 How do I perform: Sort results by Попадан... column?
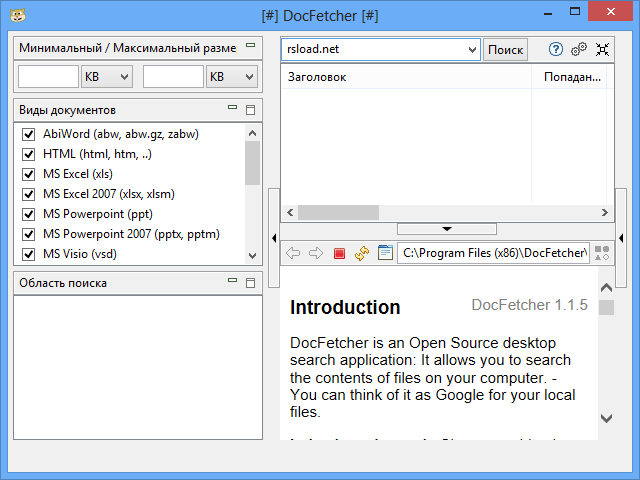569,77
